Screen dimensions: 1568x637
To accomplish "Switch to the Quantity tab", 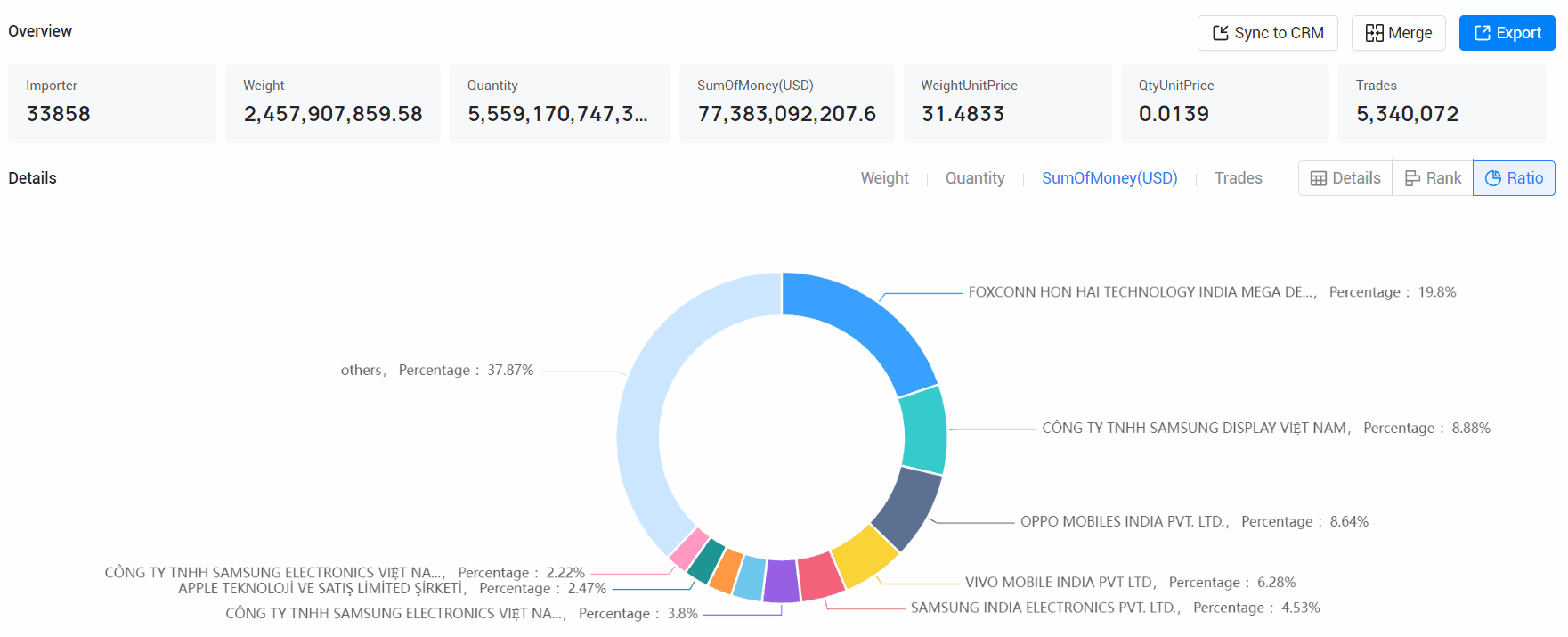I will (975, 178).
